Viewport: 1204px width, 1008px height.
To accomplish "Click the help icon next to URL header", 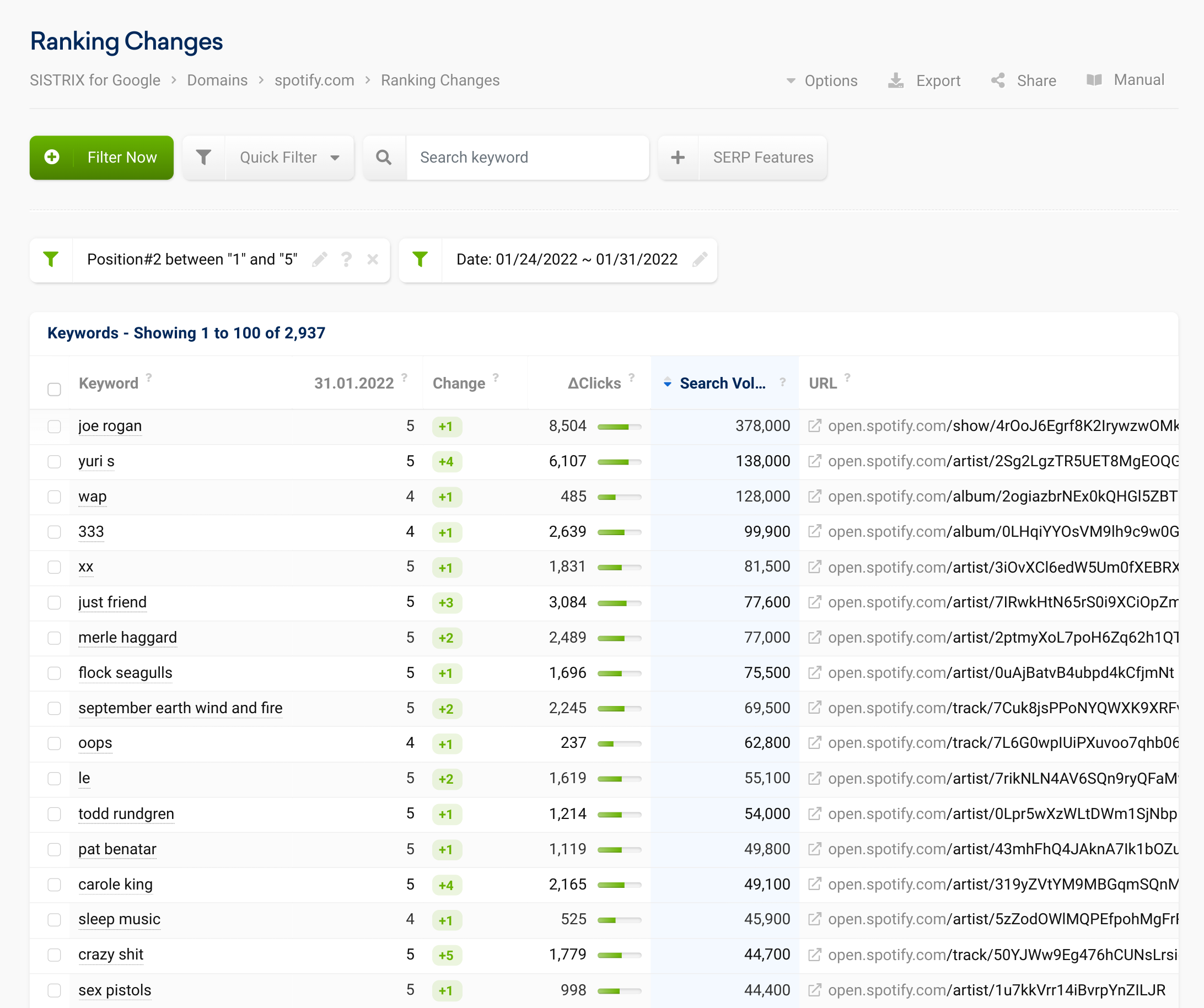I will pos(847,378).
